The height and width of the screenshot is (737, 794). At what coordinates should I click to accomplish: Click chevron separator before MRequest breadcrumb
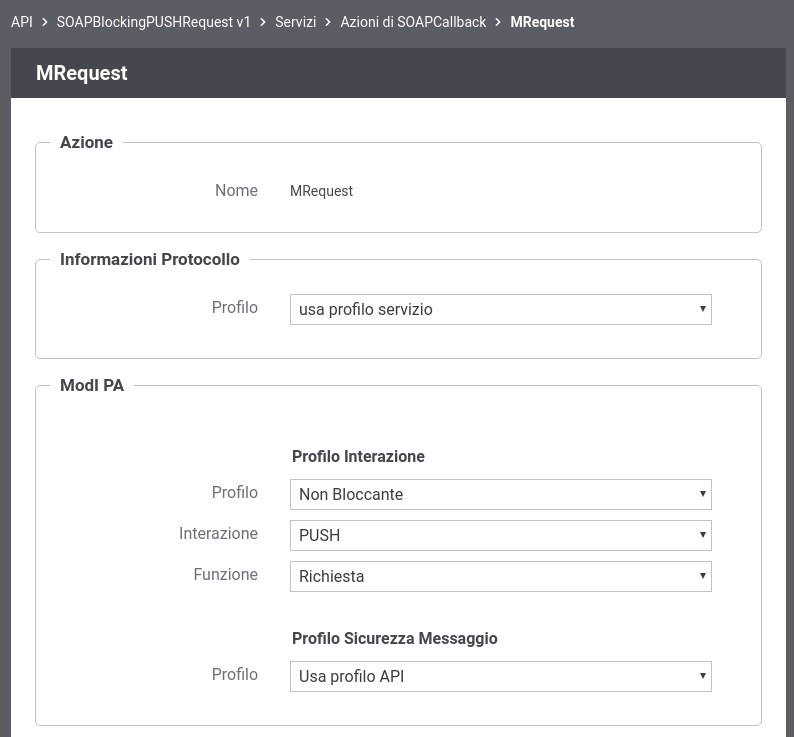tap(498, 22)
